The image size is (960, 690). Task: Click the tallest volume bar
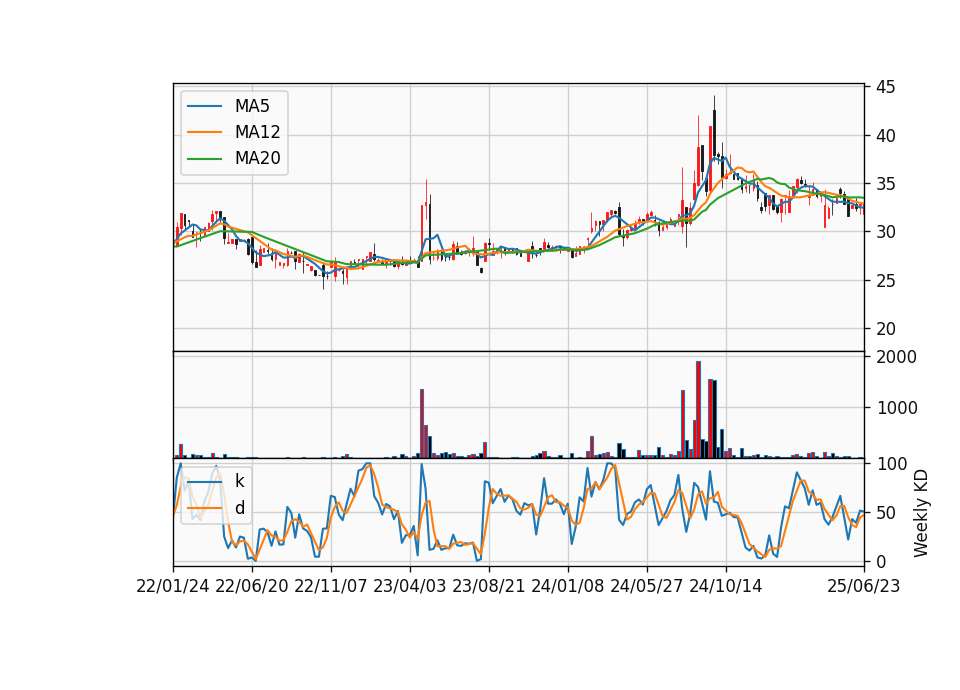(x=698, y=410)
